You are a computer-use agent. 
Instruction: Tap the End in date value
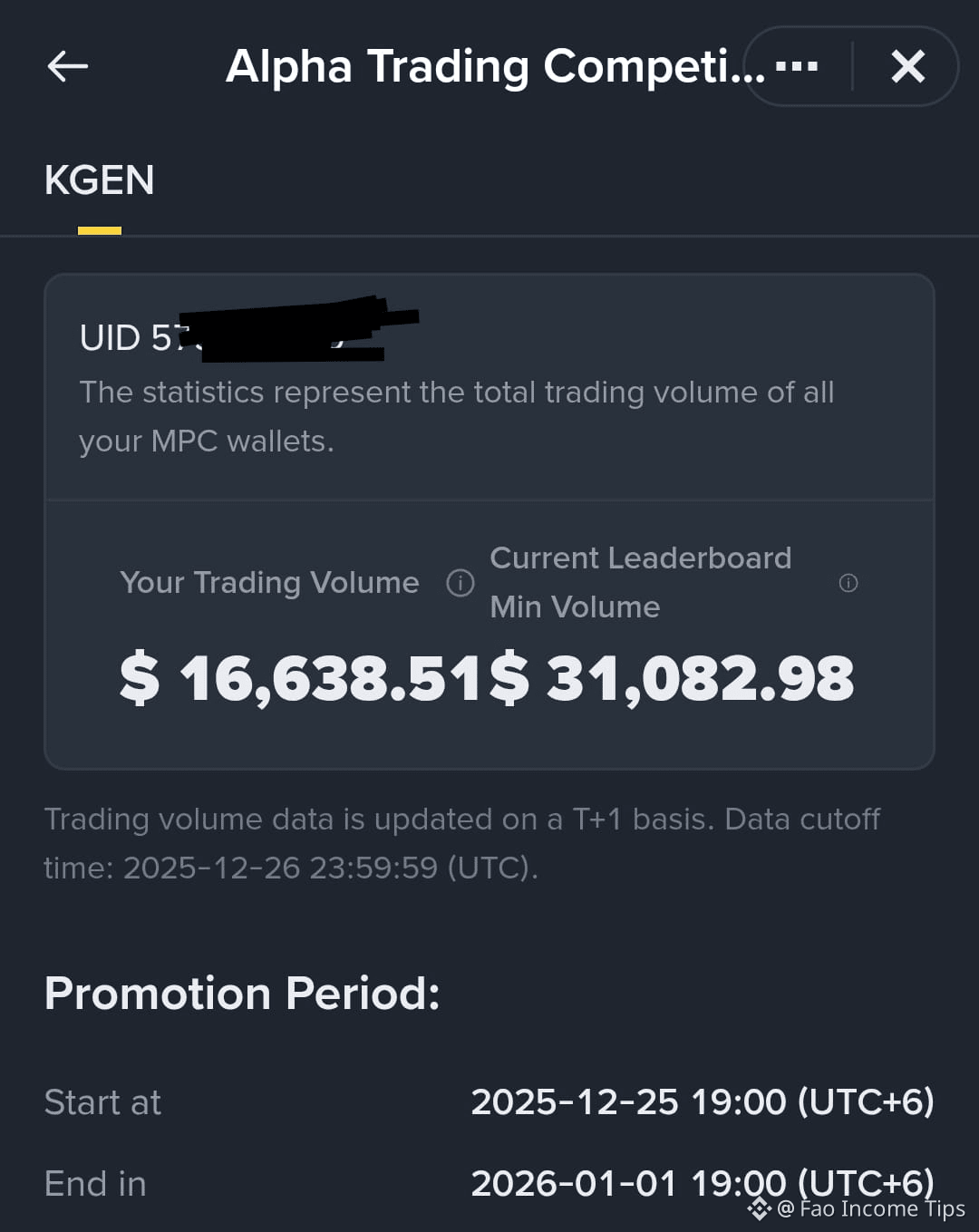coord(703,1184)
